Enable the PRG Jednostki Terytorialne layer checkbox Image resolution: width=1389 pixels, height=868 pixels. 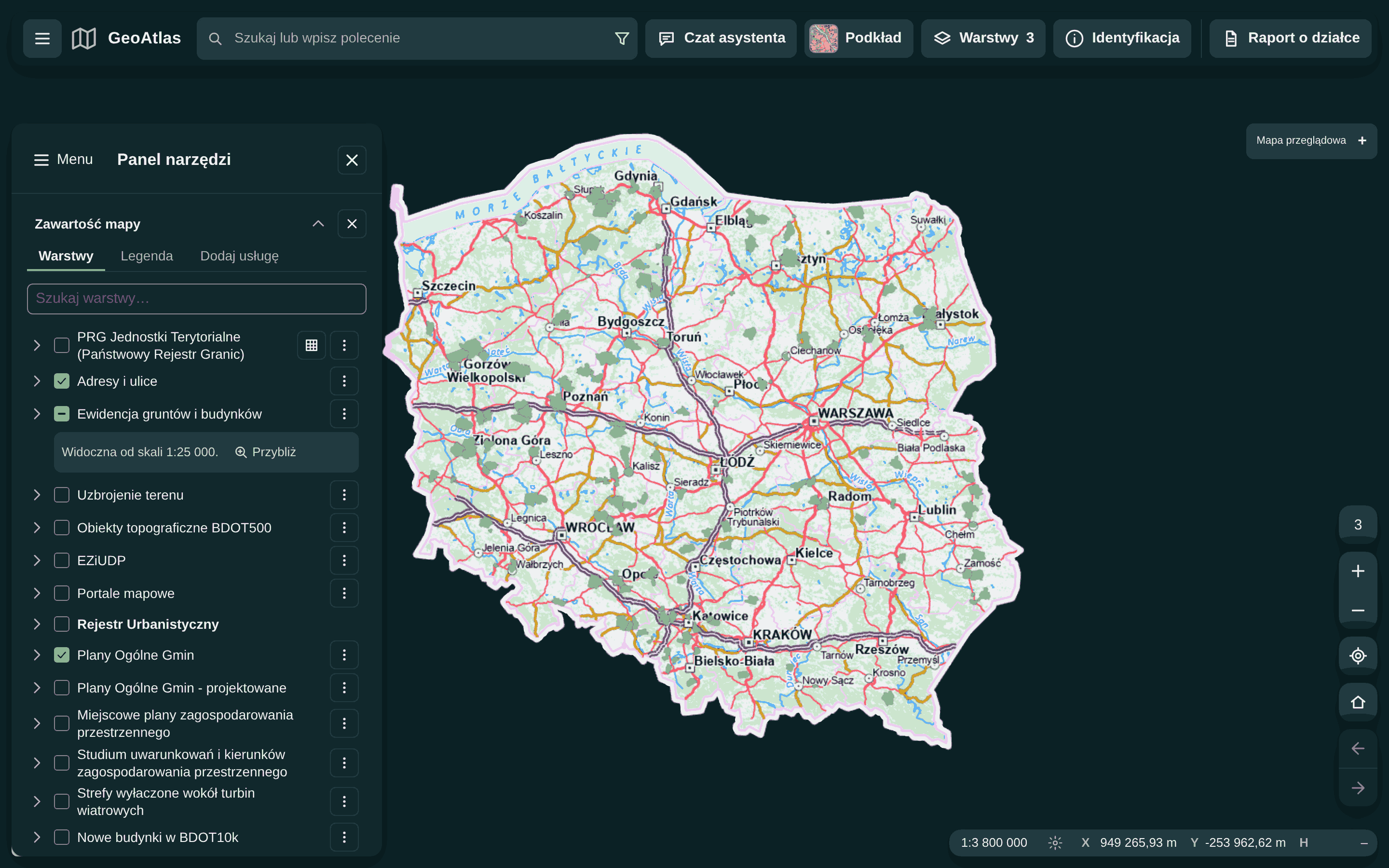point(61,346)
